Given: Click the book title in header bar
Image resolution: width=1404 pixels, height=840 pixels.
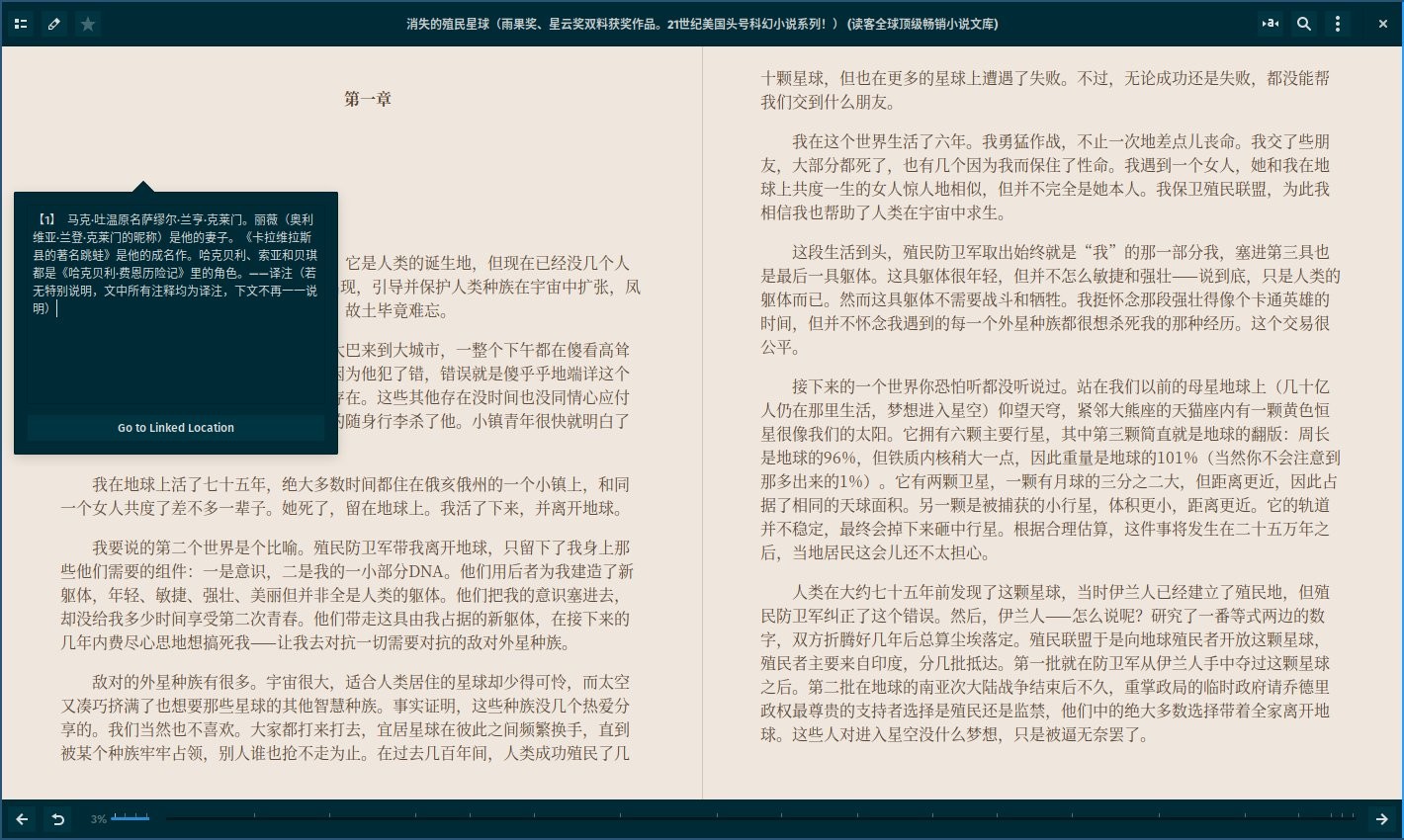Looking at the screenshot, I should point(702,24).
